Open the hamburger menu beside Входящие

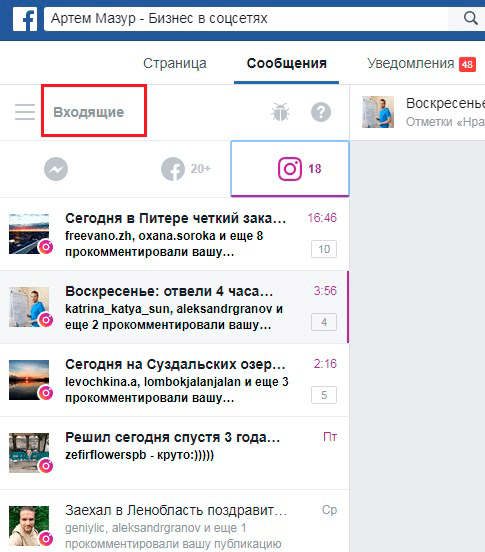[x=25, y=112]
